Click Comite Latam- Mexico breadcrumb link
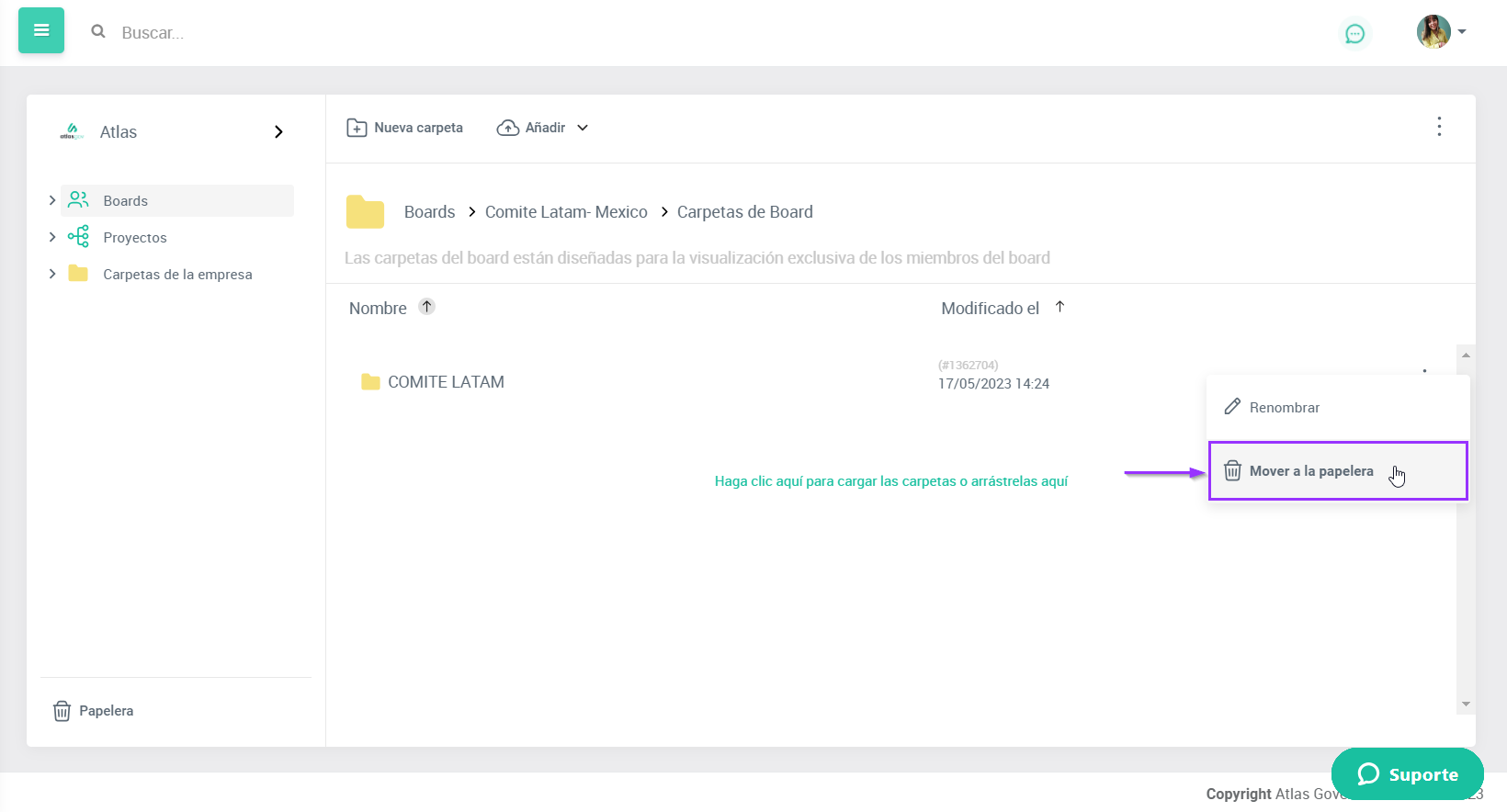This screenshot has height=812, width=1507. [x=566, y=212]
